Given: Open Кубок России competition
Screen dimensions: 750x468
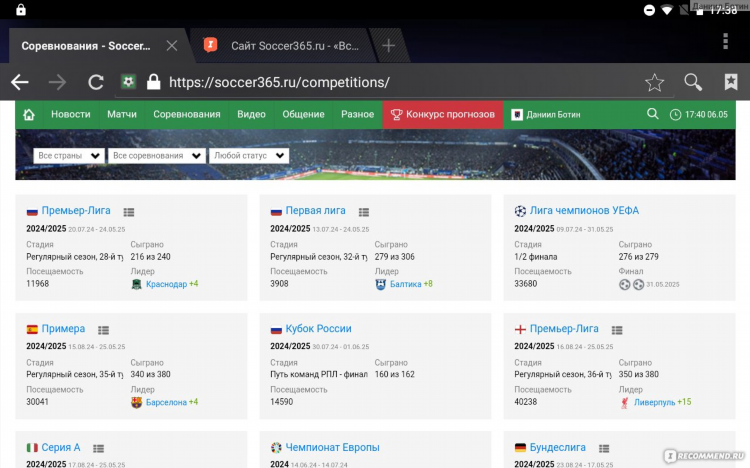Looking at the screenshot, I should pos(318,329).
